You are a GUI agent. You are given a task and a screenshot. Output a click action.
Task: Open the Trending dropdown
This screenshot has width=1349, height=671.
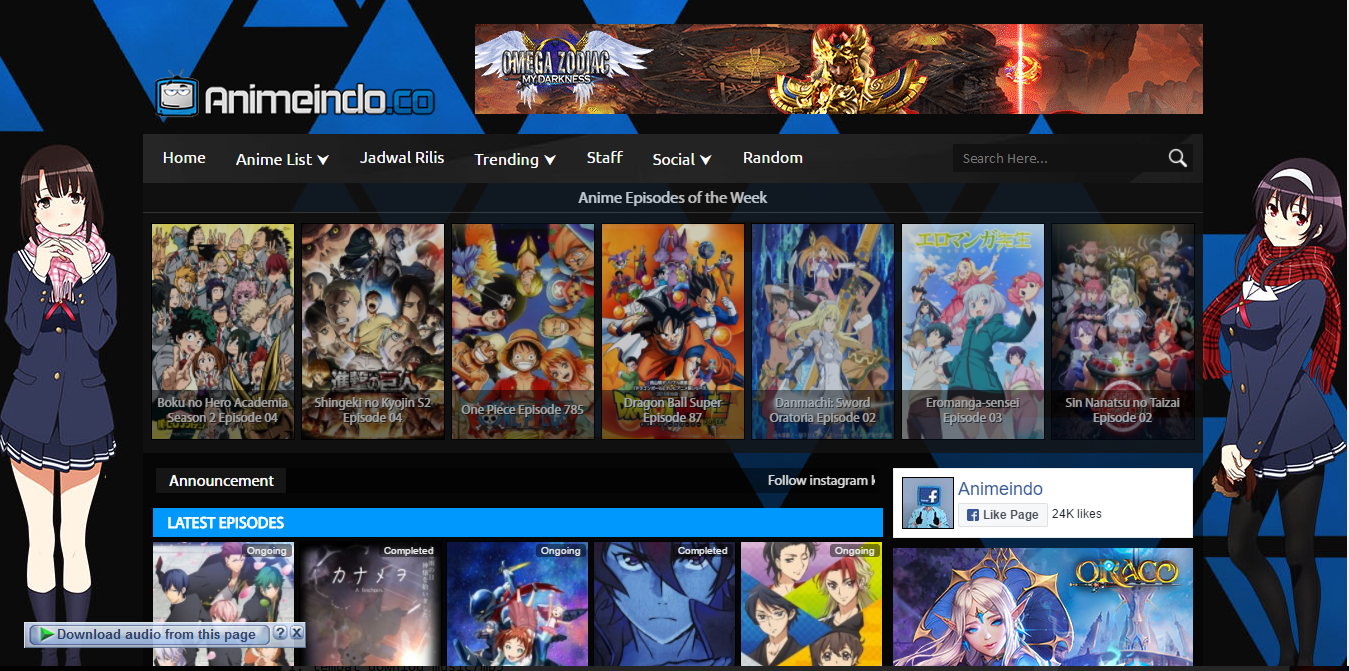click(514, 158)
